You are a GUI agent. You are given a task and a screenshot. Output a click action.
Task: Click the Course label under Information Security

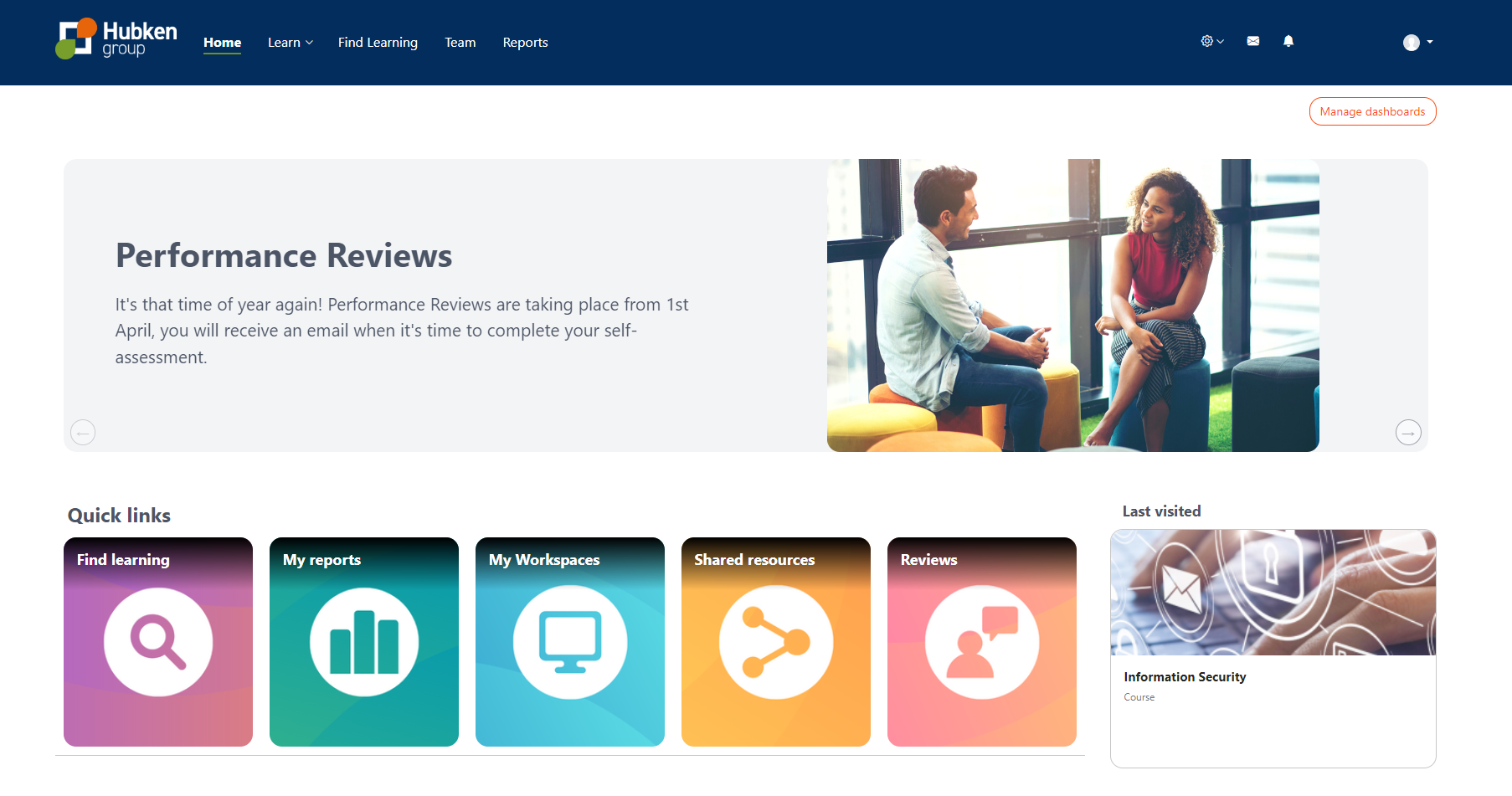tap(1139, 697)
